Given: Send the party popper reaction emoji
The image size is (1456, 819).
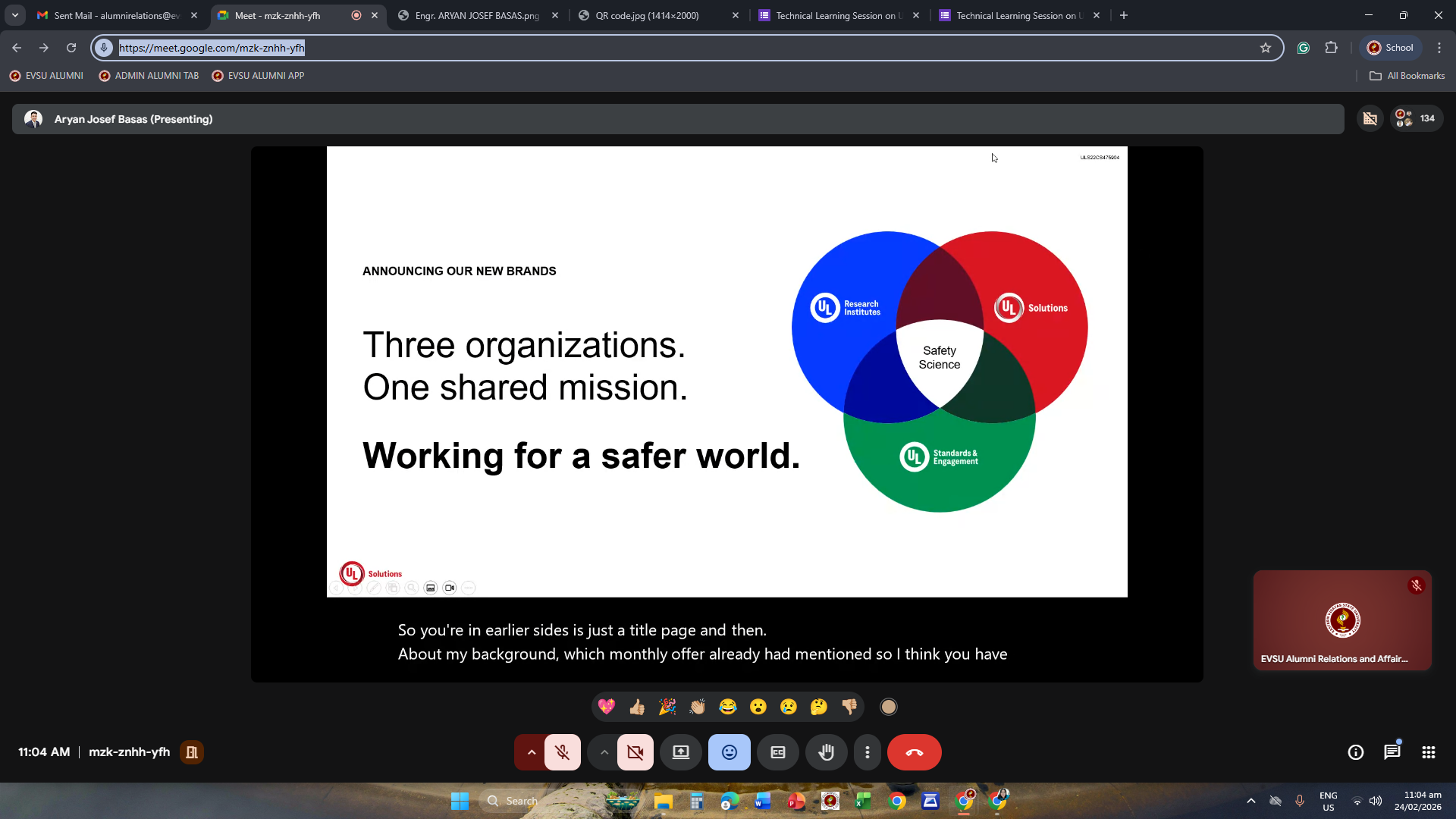Looking at the screenshot, I should click(667, 707).
